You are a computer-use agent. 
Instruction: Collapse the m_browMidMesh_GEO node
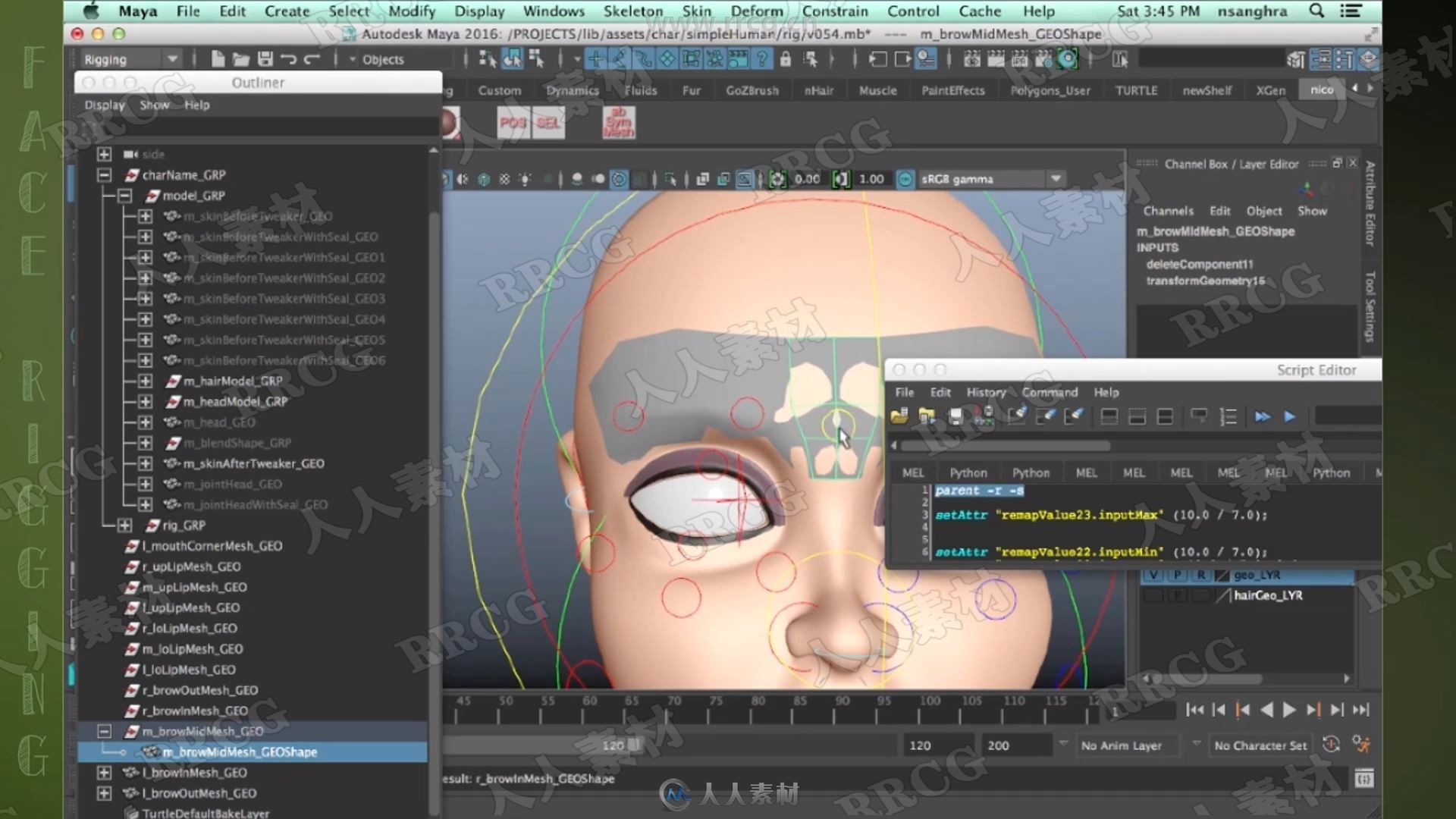click(103, 730)
